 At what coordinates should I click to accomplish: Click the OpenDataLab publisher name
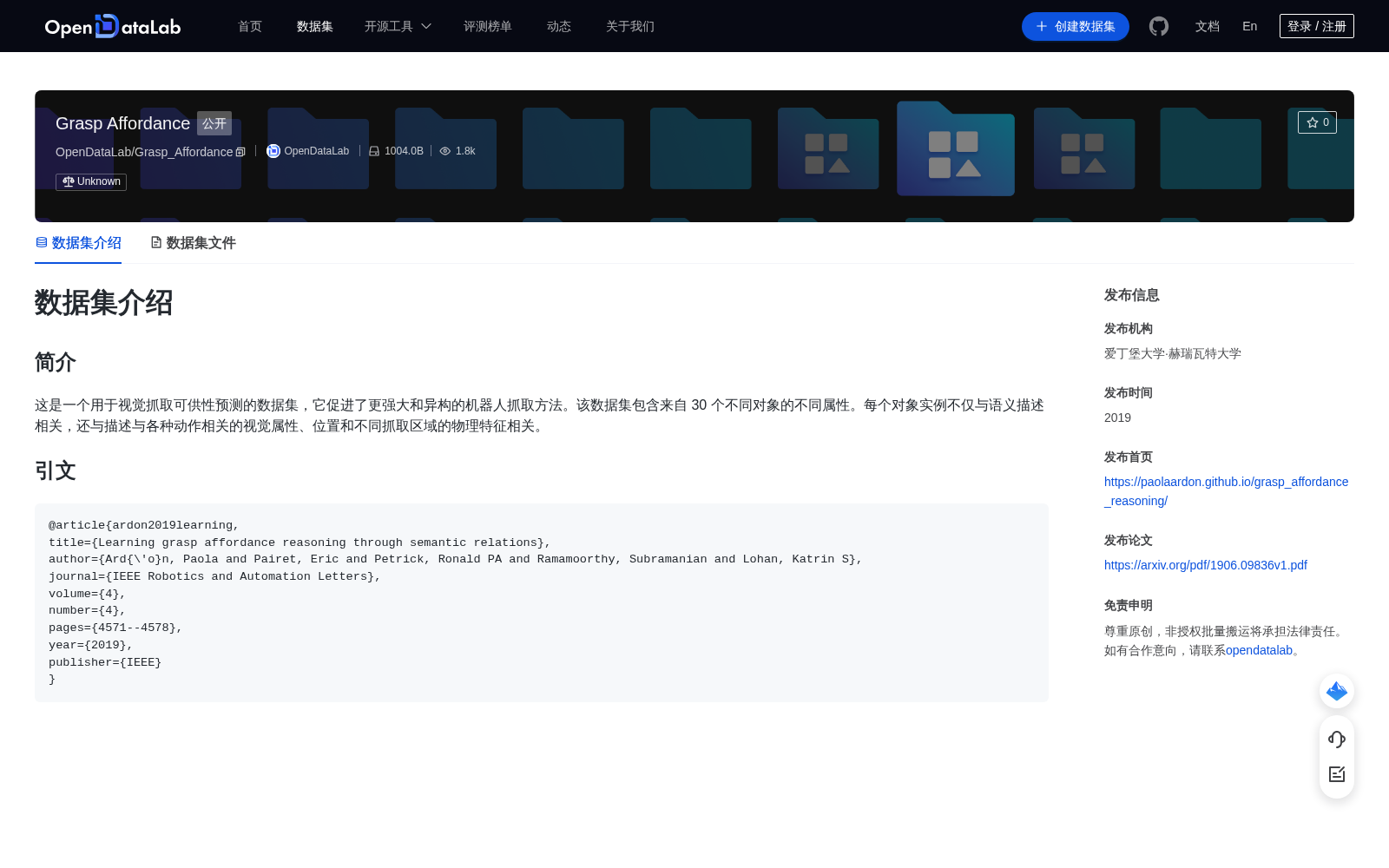(x=317, y=151)
